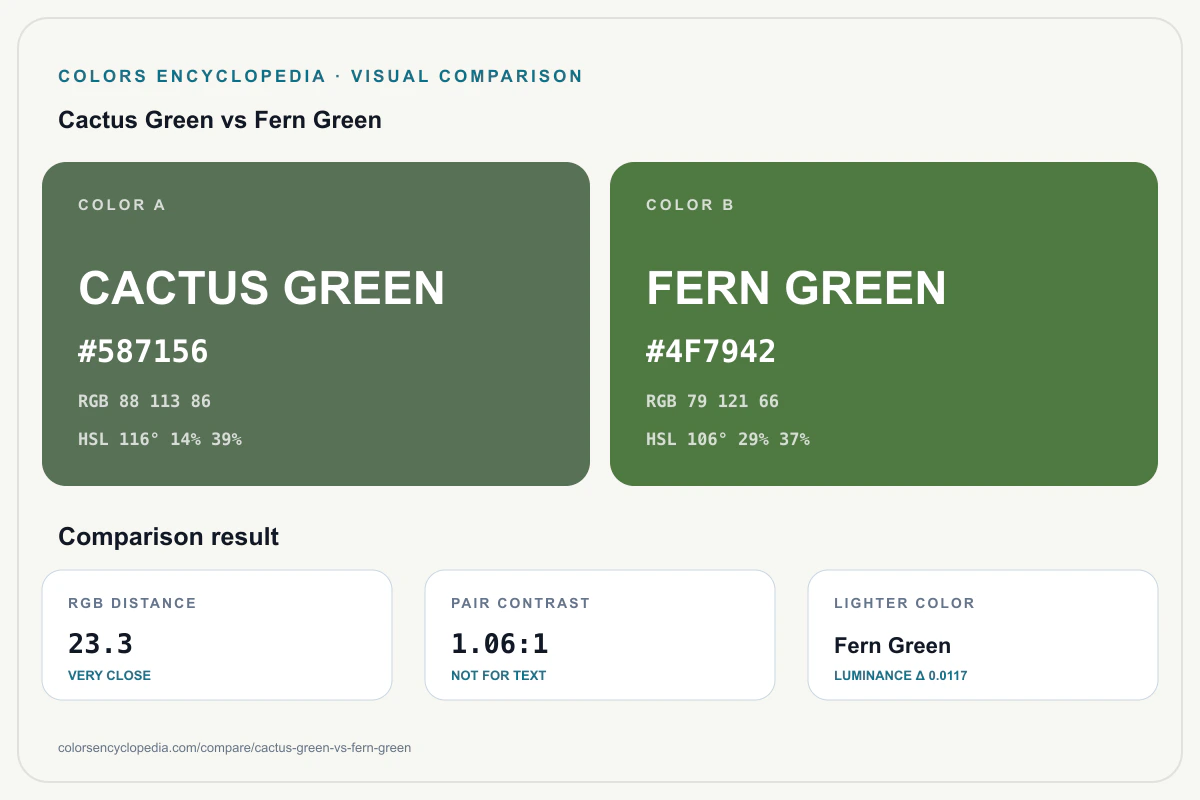
Task: Click the Comparison result heading
Action: pos(169,537)
